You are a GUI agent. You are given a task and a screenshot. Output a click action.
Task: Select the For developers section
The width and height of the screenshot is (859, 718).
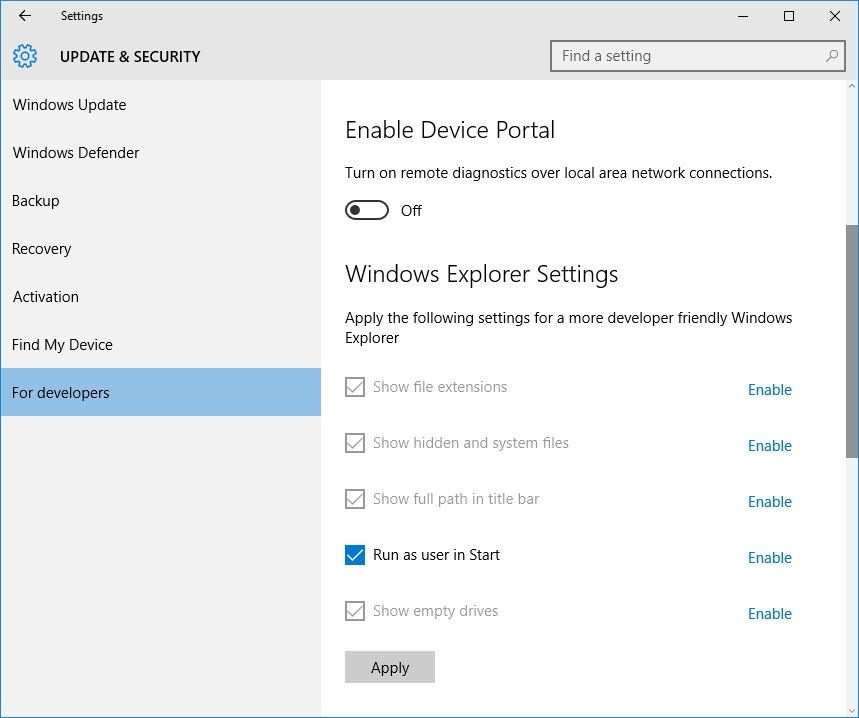click(x=60, y=392)
